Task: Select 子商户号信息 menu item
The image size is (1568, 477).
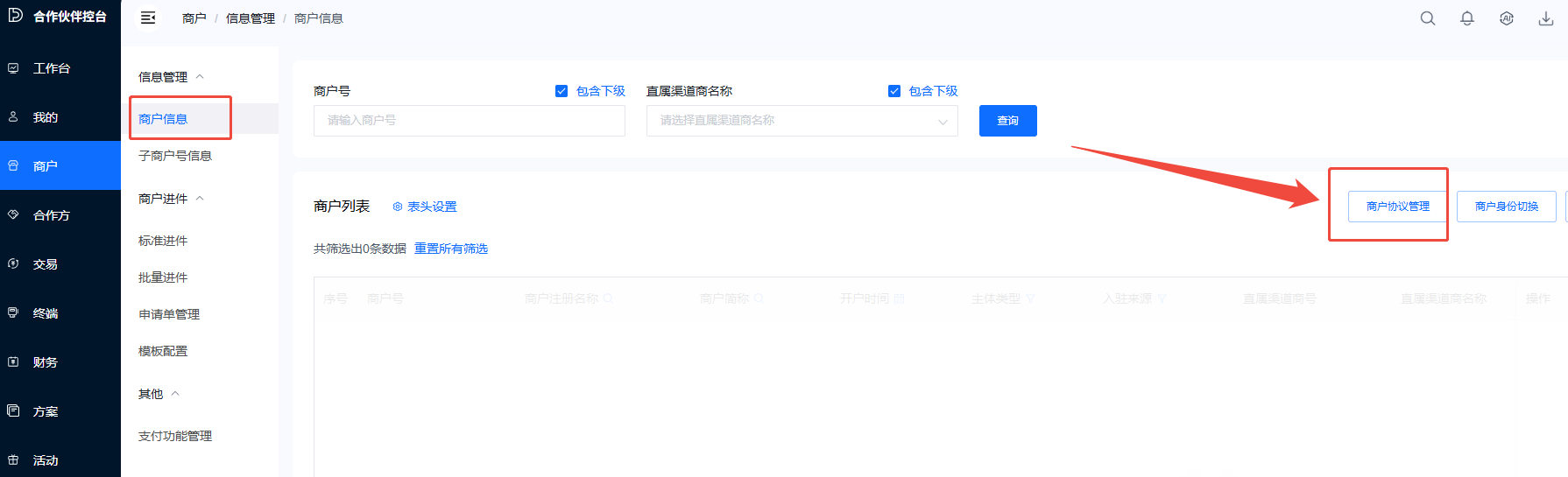Action: click(175, 156)
